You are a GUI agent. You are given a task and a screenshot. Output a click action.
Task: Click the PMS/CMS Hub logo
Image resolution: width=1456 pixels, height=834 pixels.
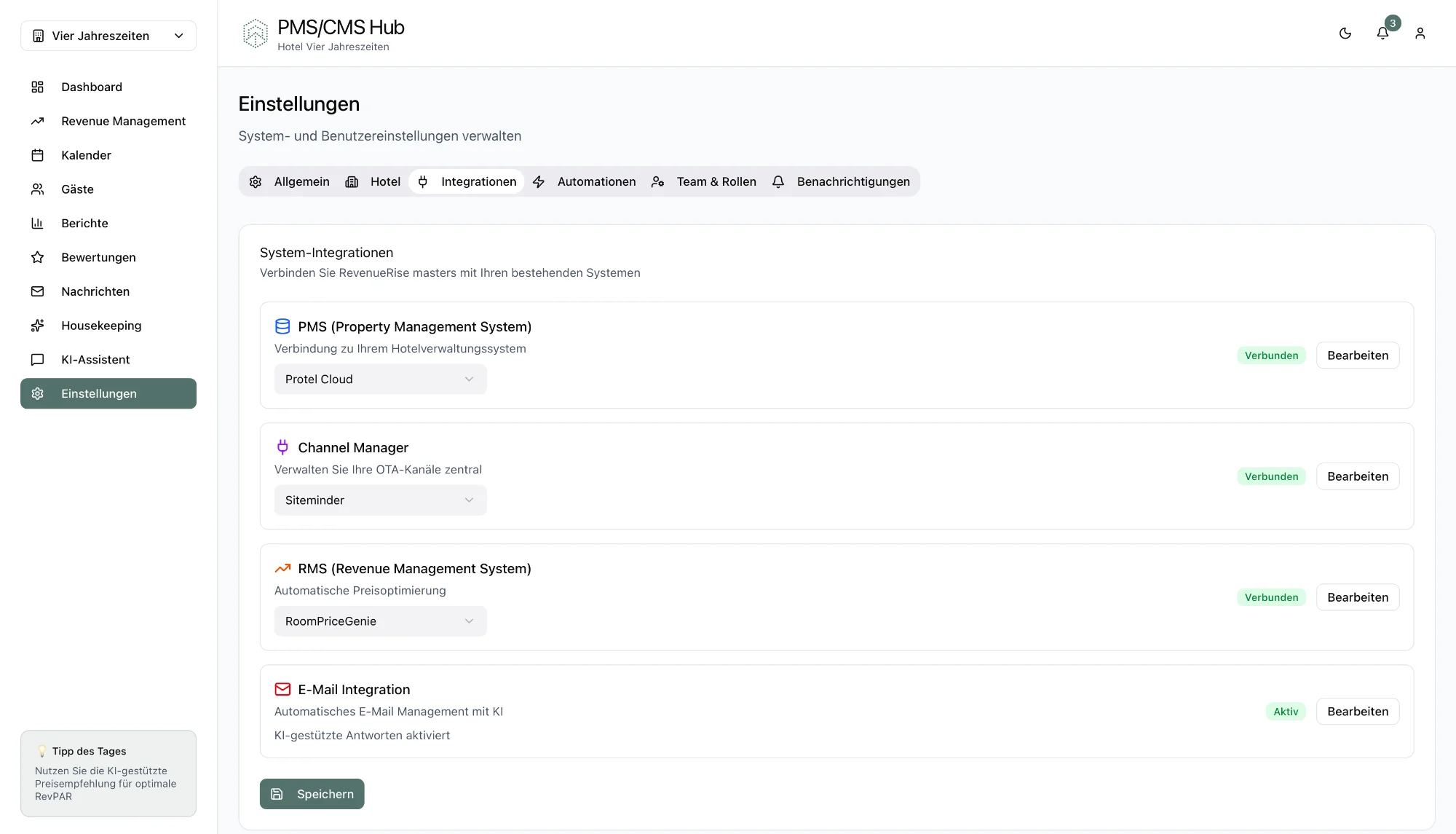click(256, 34)
